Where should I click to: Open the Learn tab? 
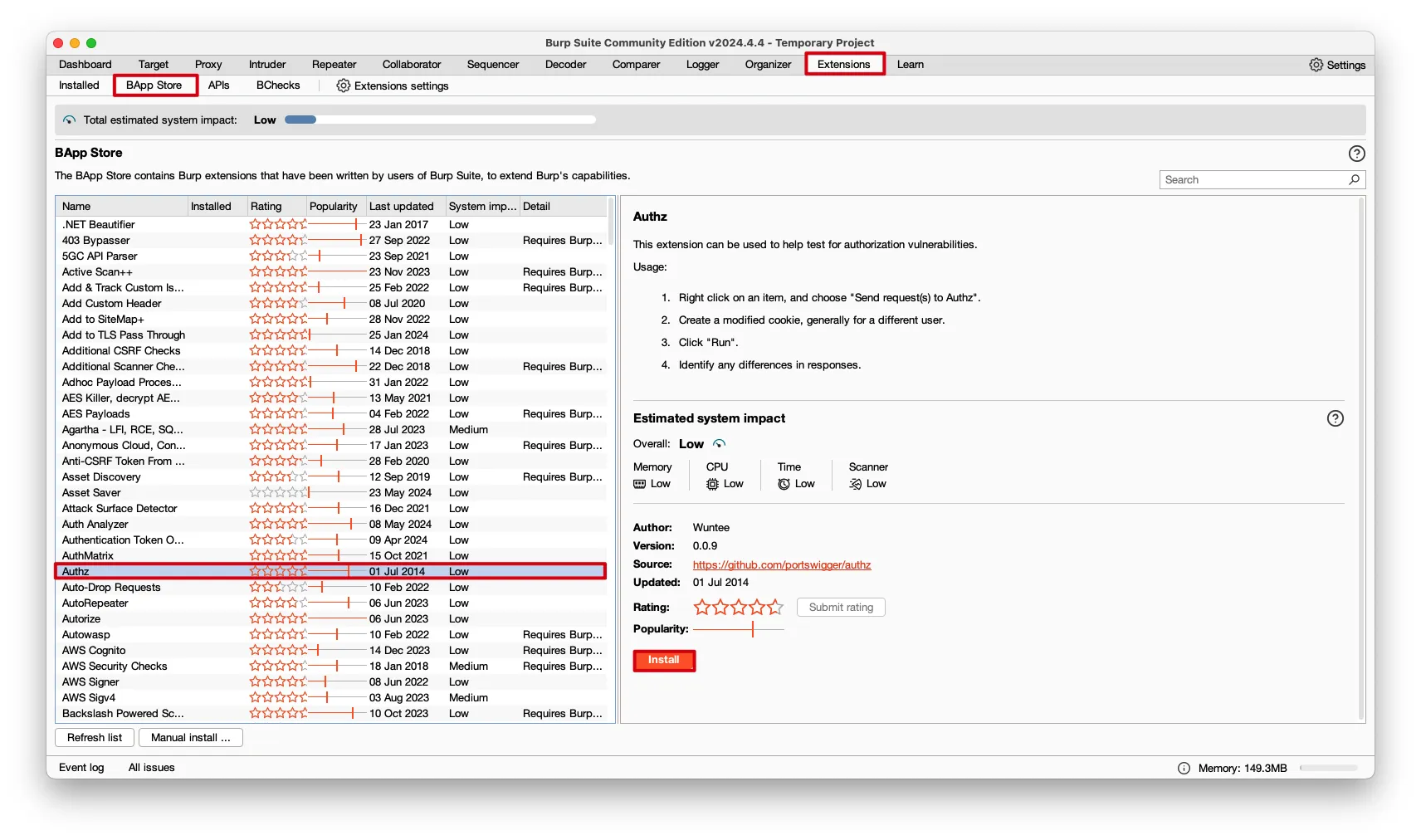pyautogui.click(x=911, y=65)
